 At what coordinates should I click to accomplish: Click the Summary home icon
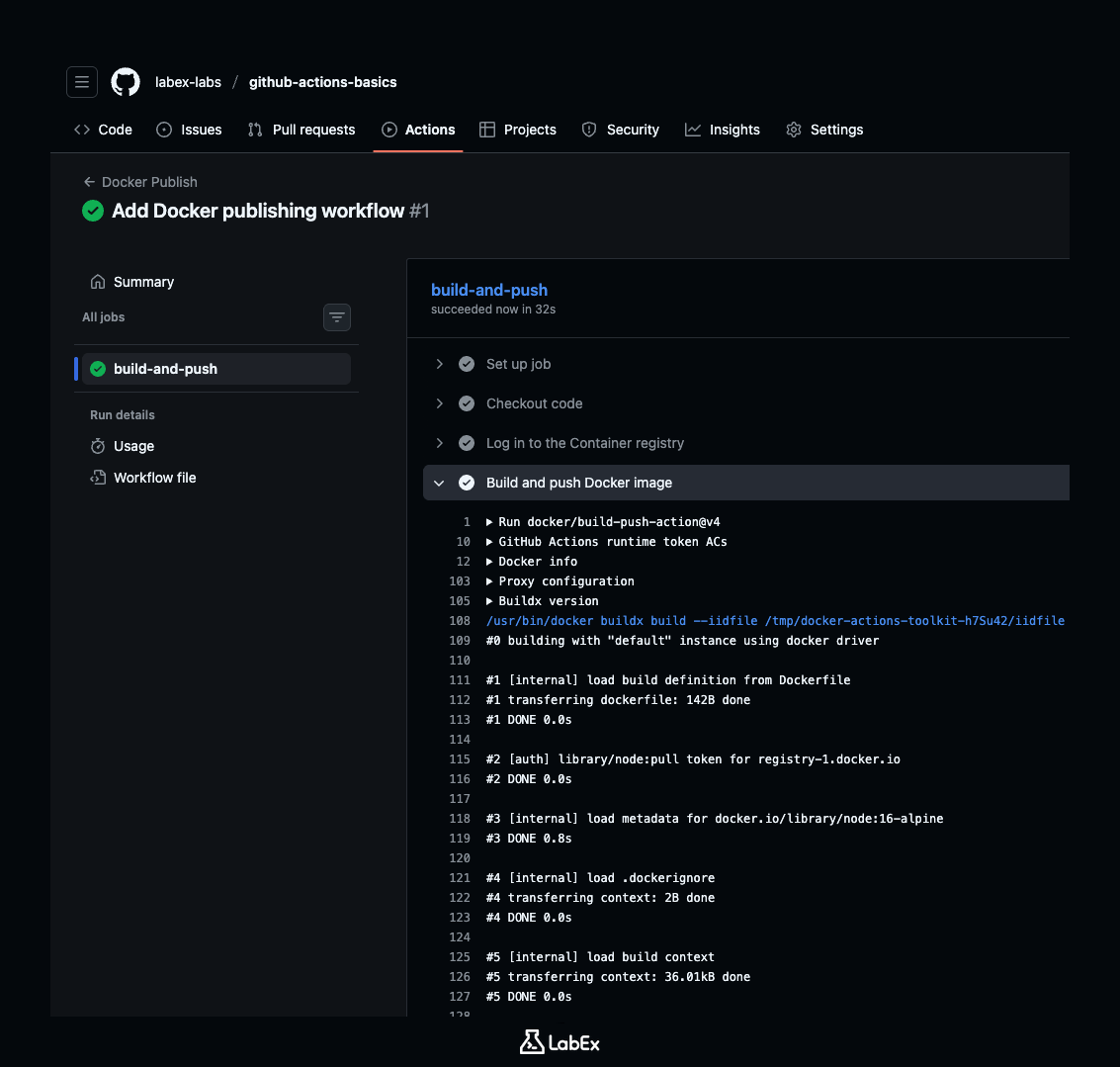[x=98, y=282]
